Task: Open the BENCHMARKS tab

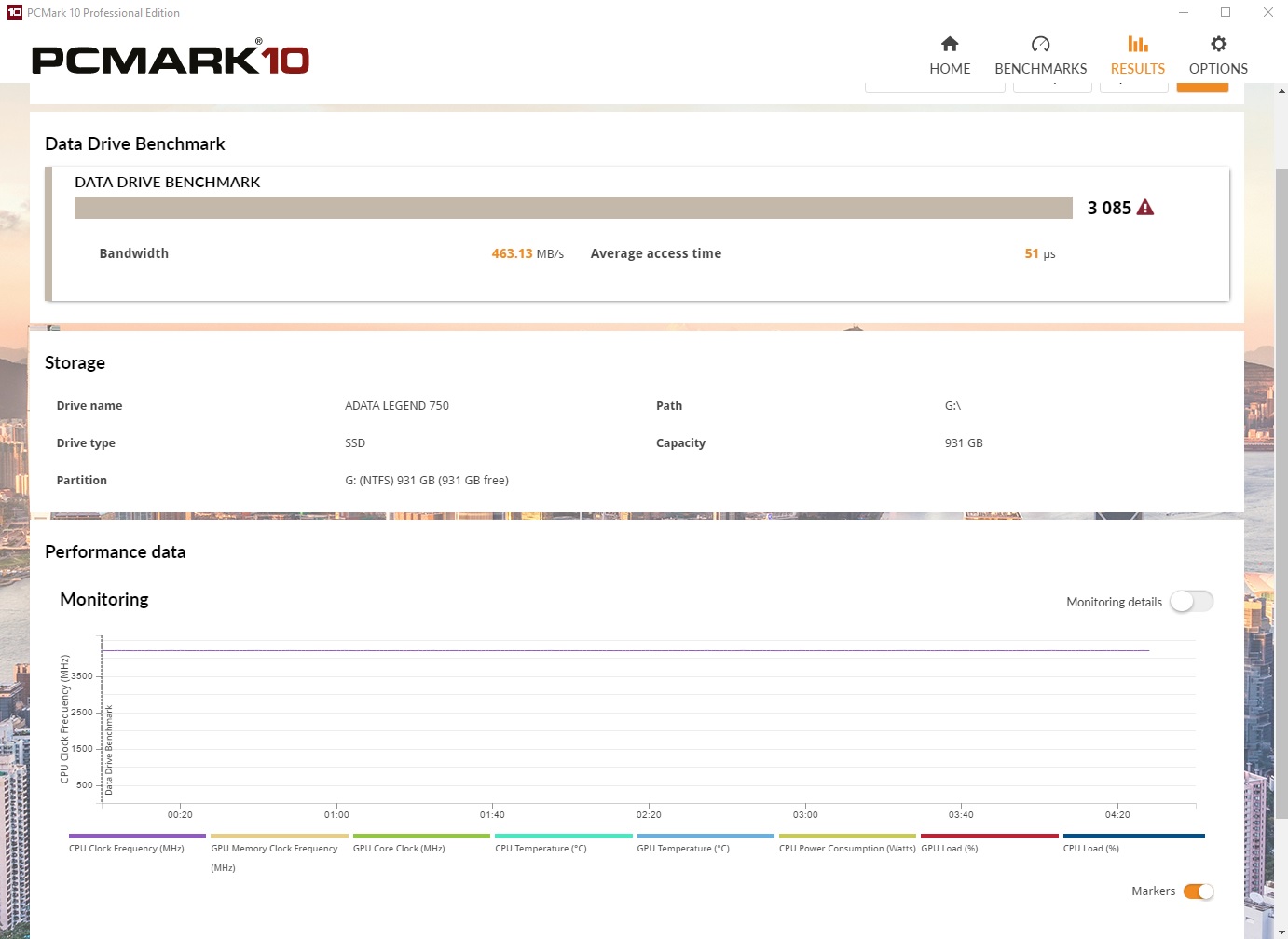Action: tap(1040, 56)
